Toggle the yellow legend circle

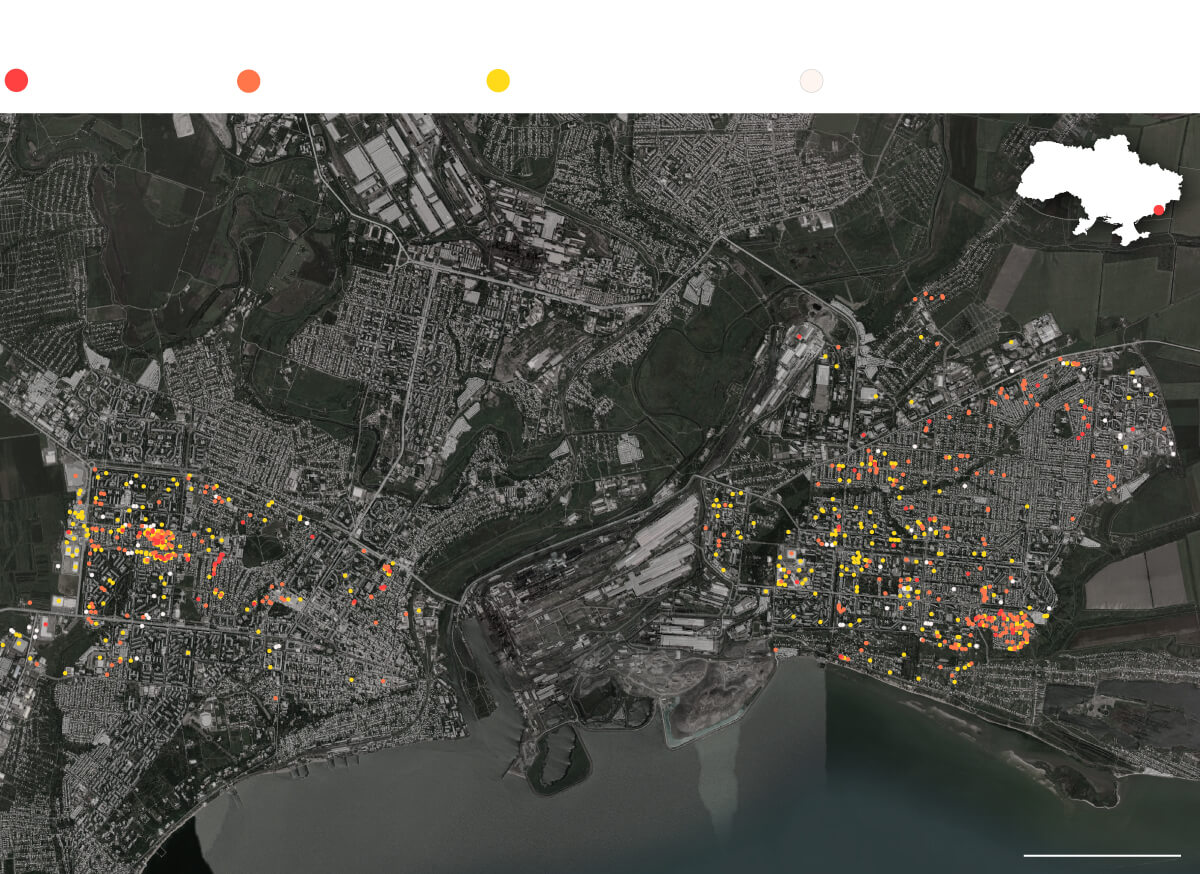(x=498, y=81)
